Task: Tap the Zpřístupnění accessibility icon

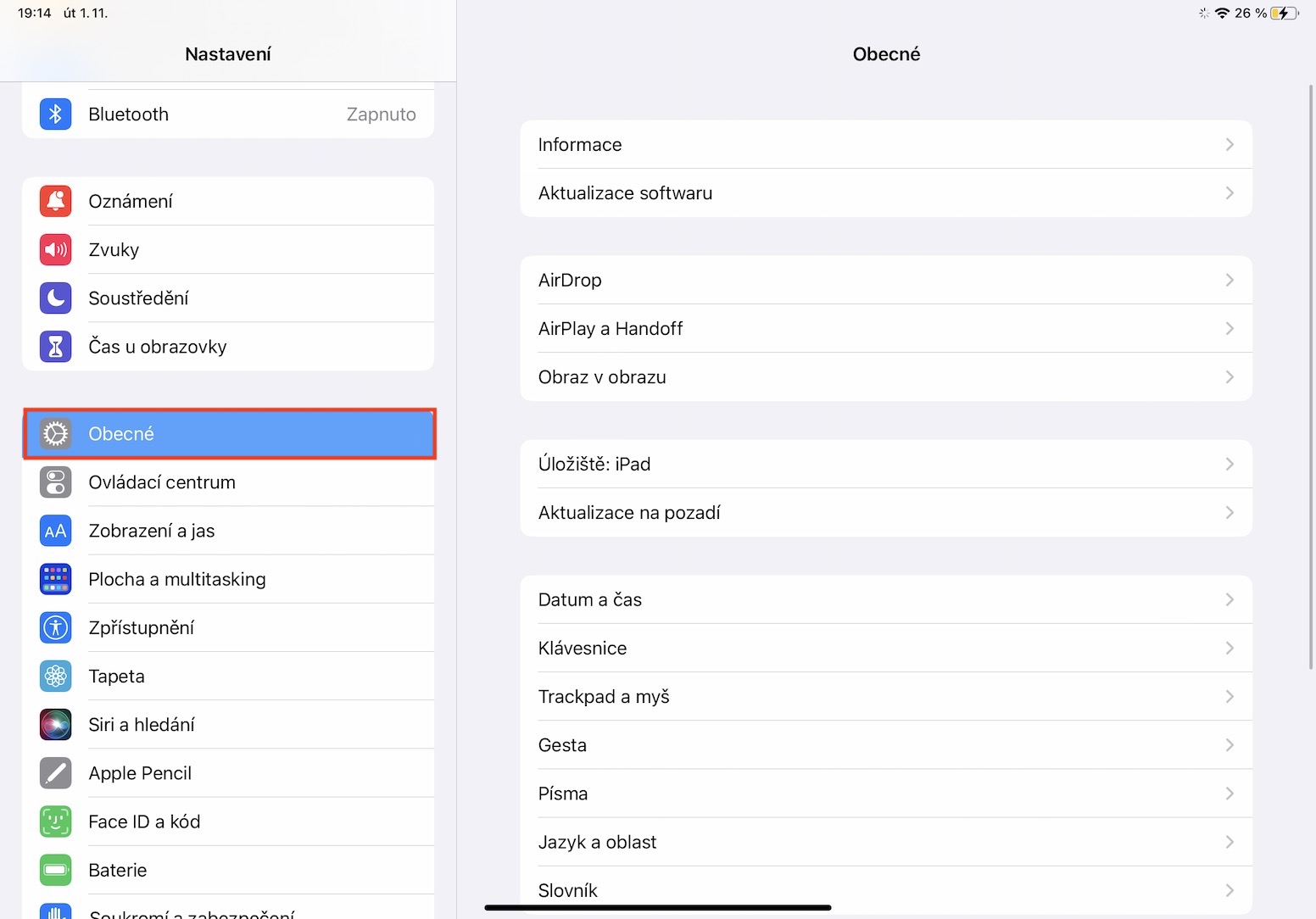Action: pos(55,627)
